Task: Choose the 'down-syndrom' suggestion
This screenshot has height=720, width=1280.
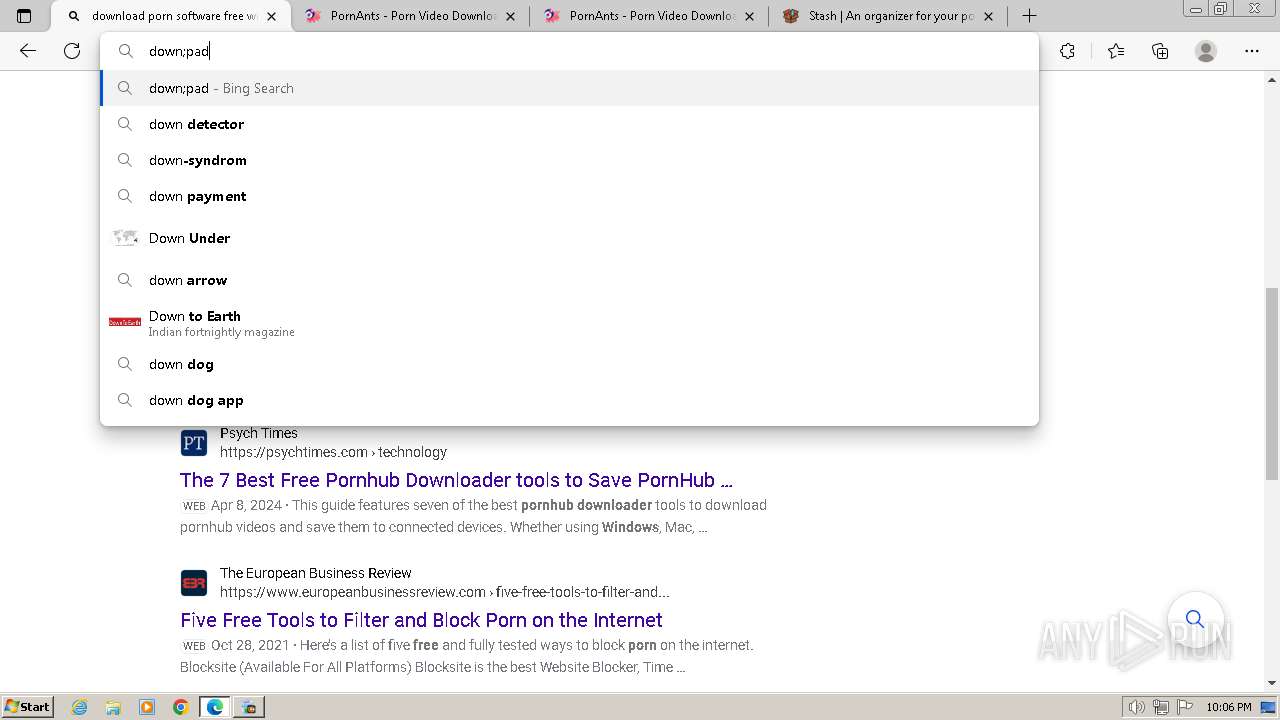Action: pos(569,160)
